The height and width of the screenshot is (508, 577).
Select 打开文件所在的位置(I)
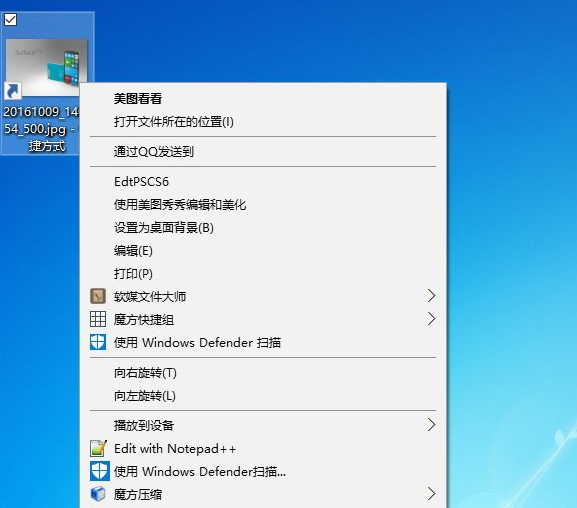[x=173, y=121]
